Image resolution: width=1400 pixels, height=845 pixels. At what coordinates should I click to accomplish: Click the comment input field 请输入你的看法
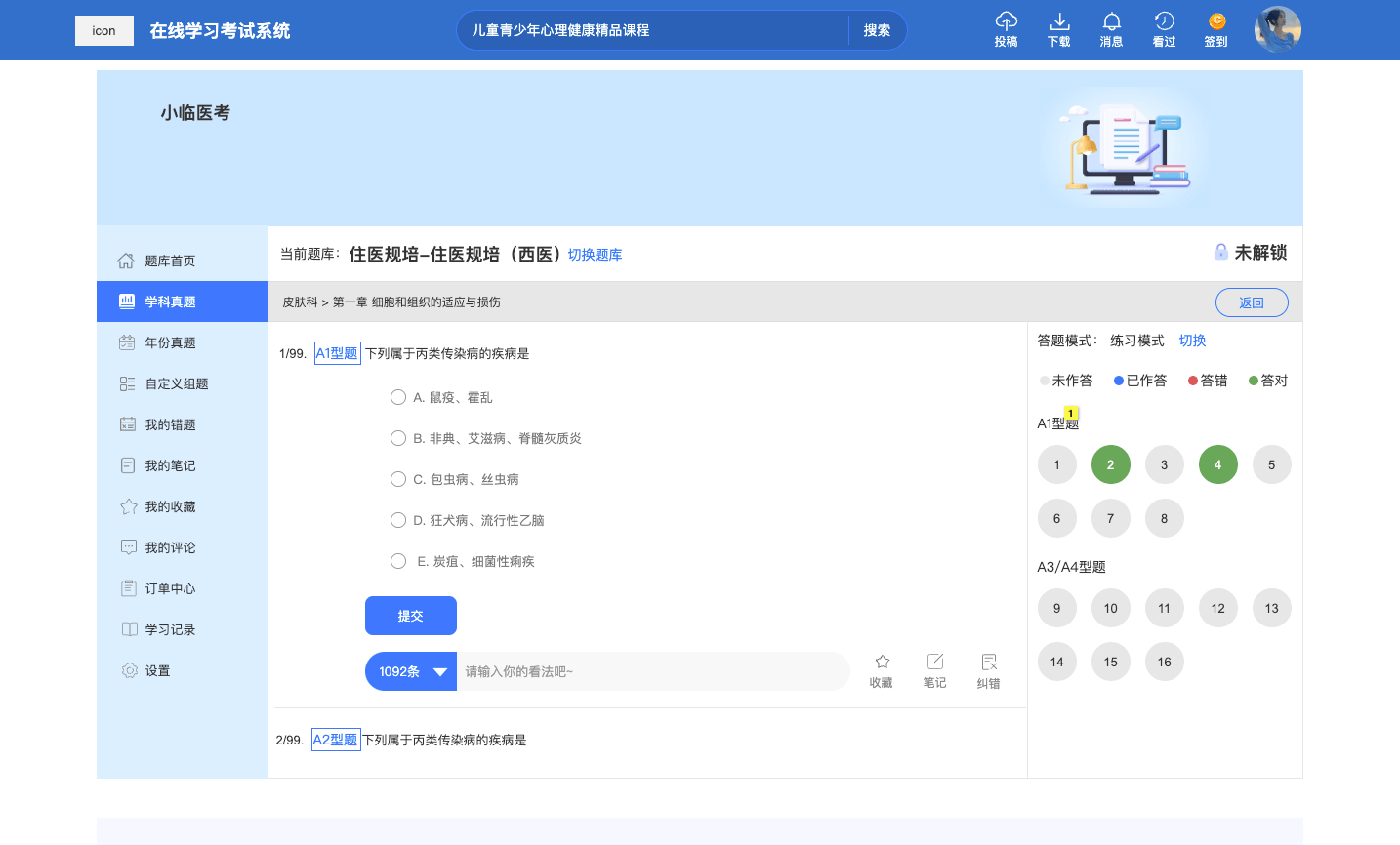tap(652, 671)
